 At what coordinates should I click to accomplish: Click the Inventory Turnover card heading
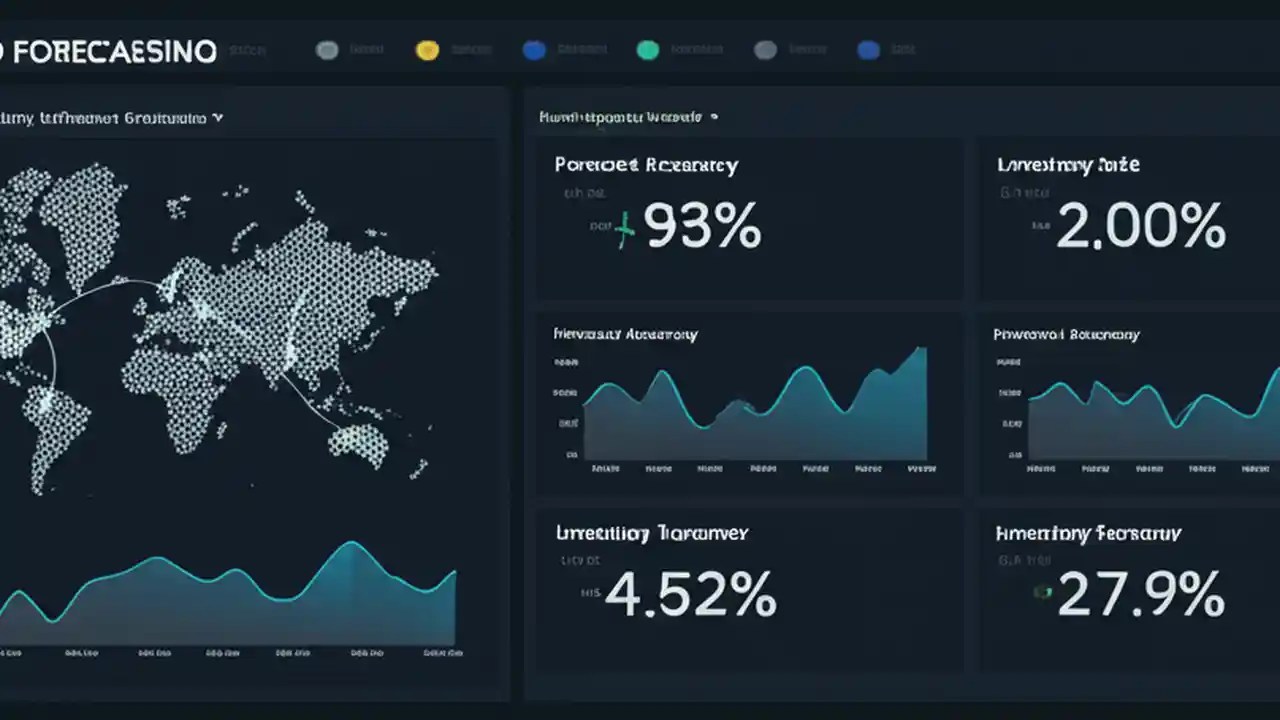(x=652, y=533)
